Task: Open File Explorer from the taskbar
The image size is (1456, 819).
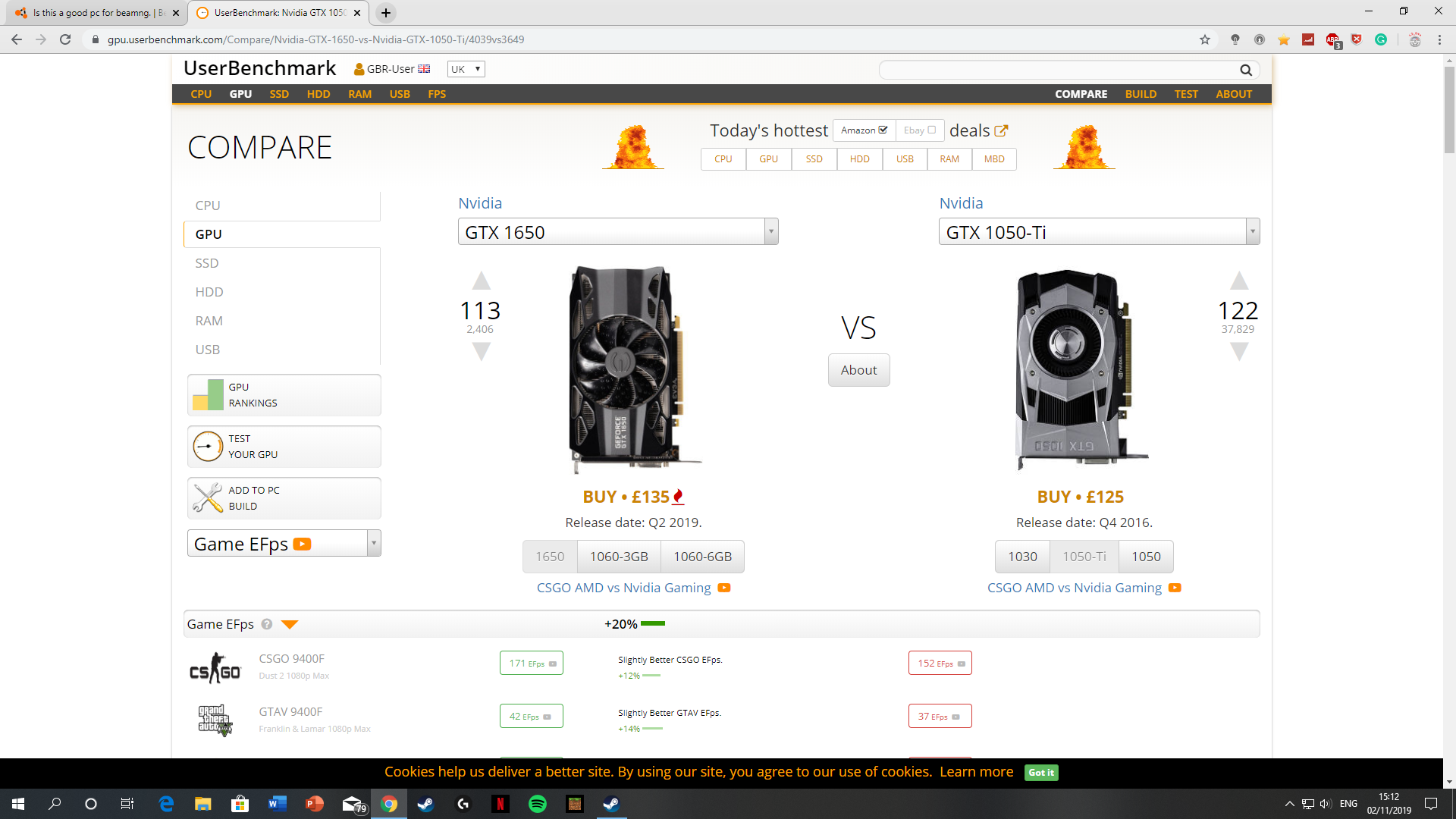Action: pos(202,804)
